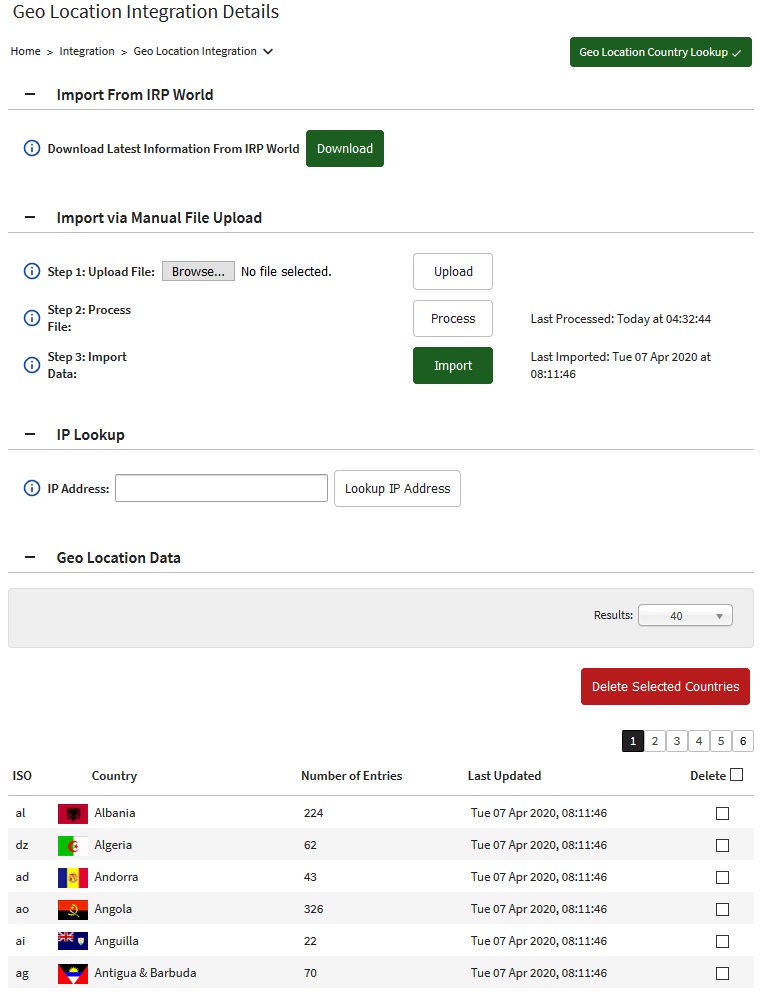This screenshot has width=761, height=992.
Task: Open the Results per page dropdown
Action: pyautogui.click(x=685, y=616)
